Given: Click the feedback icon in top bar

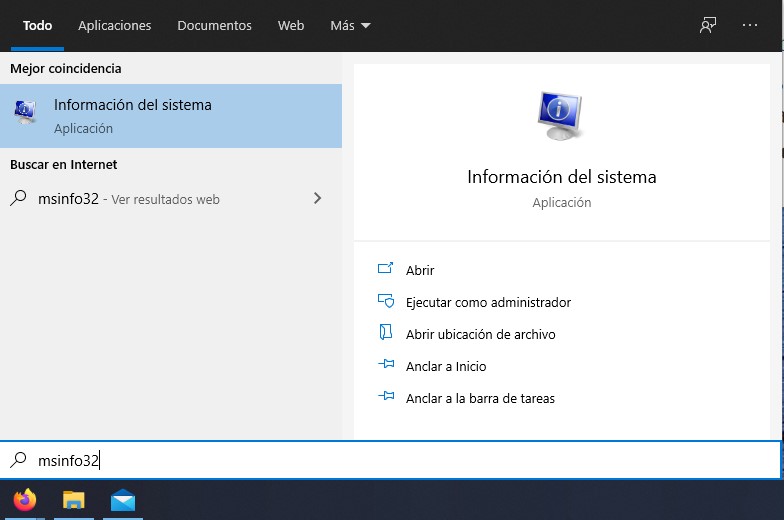Looking at the screenshot, I should [708, 25].
